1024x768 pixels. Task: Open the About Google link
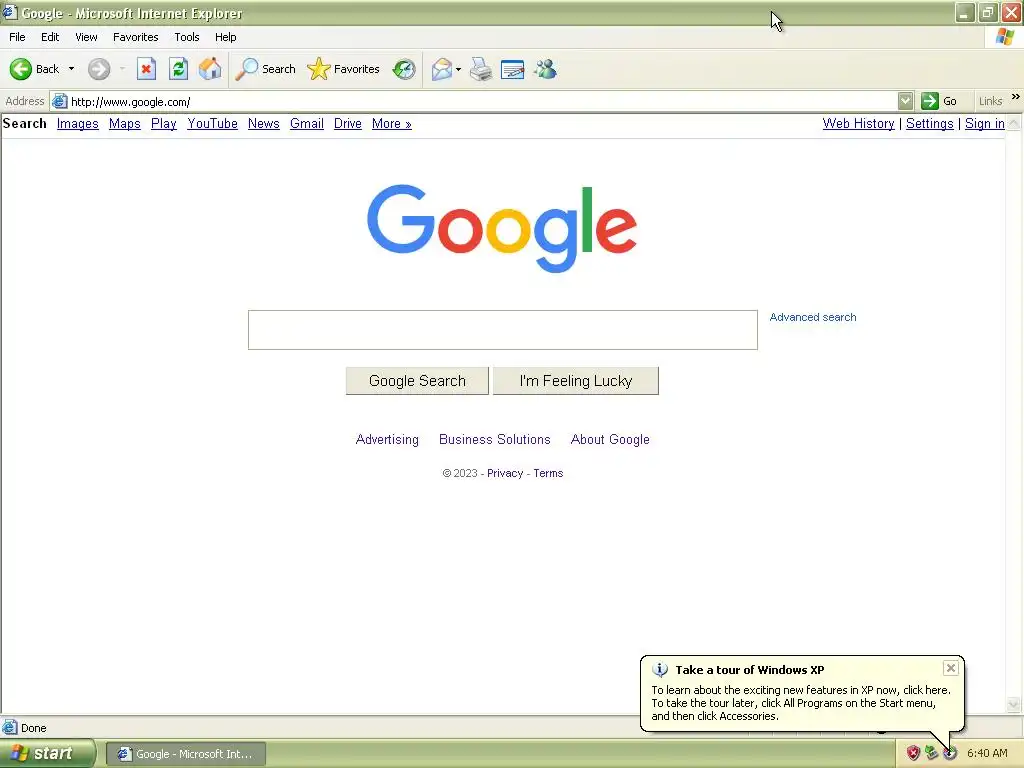tap(610, 440)
